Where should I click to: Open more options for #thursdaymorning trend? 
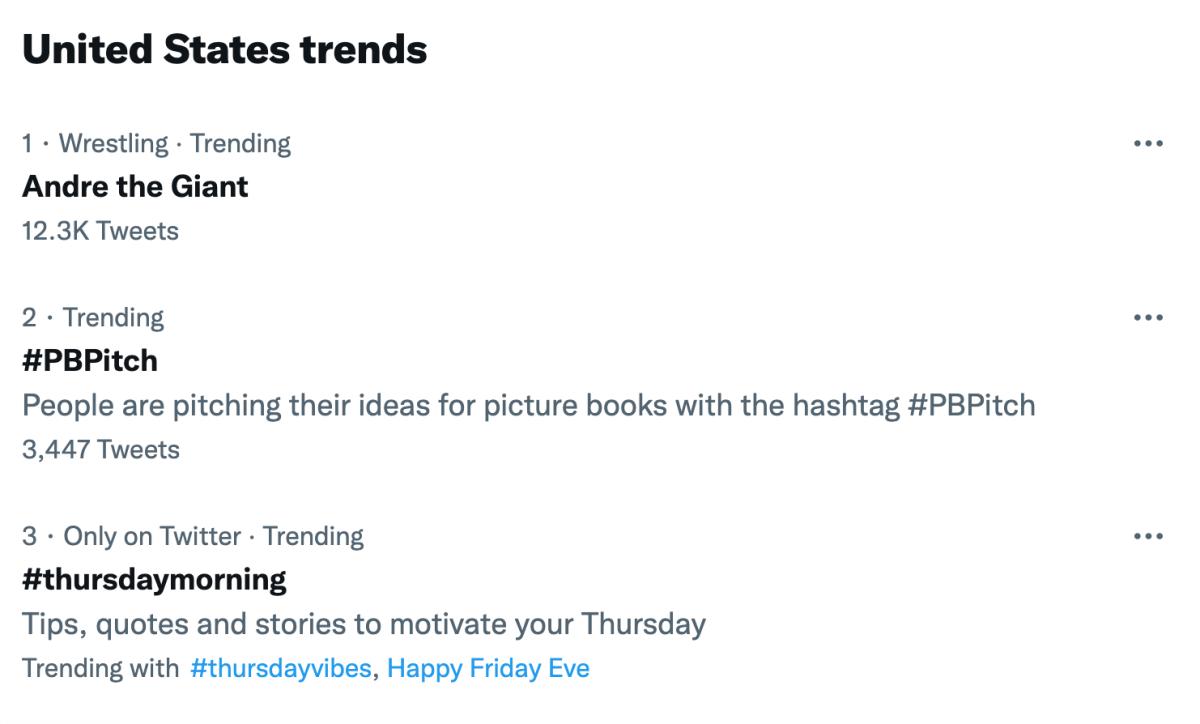(1148, 537)
